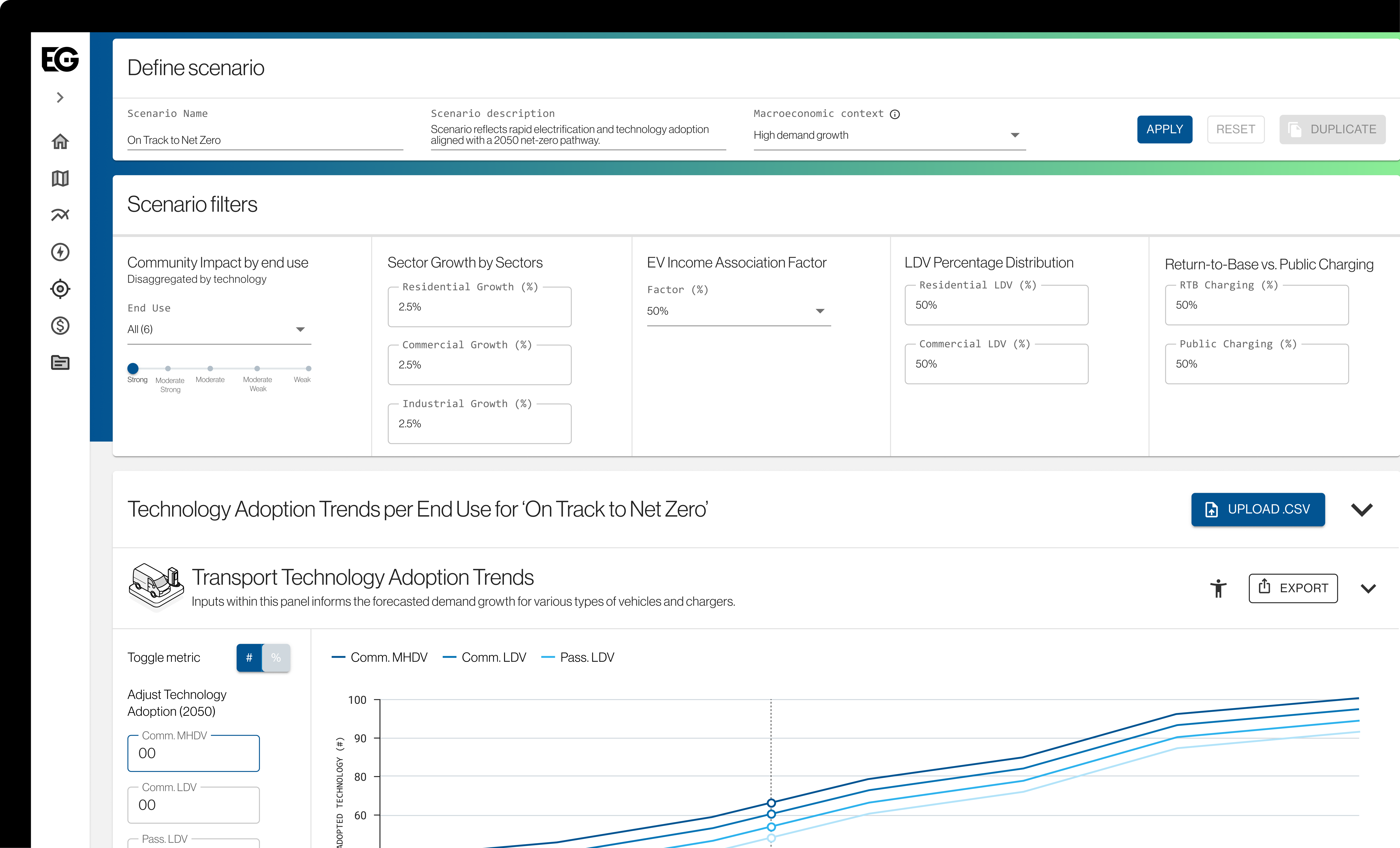The image size is (1400, 848).
Task: Open the map icon in sidebar
Action: (60, 178)
